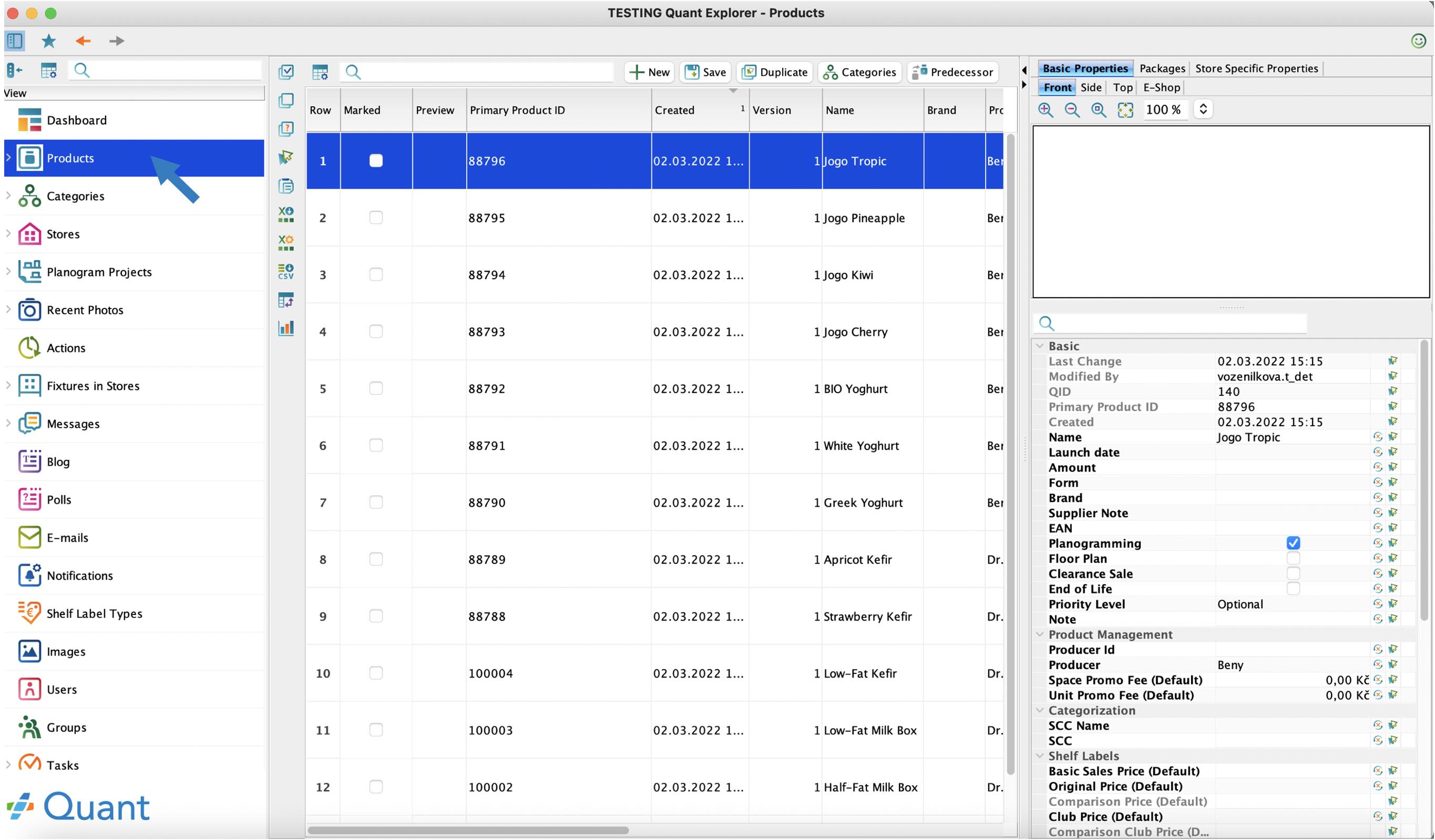The image size is (1435, 840).
Task: Collapse the Categorization section
Action: (x=1040, y=710)
